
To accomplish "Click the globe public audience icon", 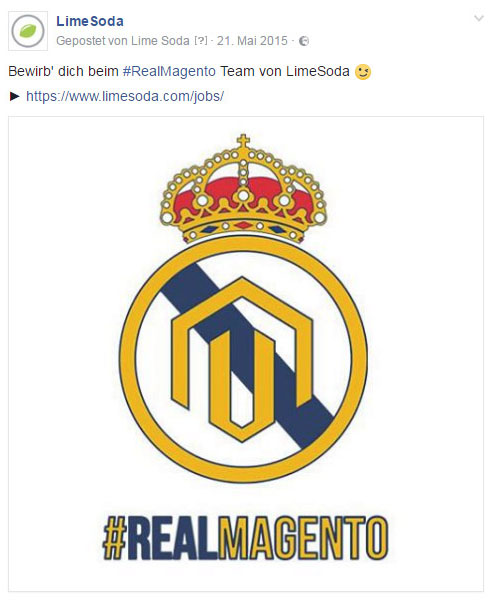I will pyautogui.click(x=304, y=41).
